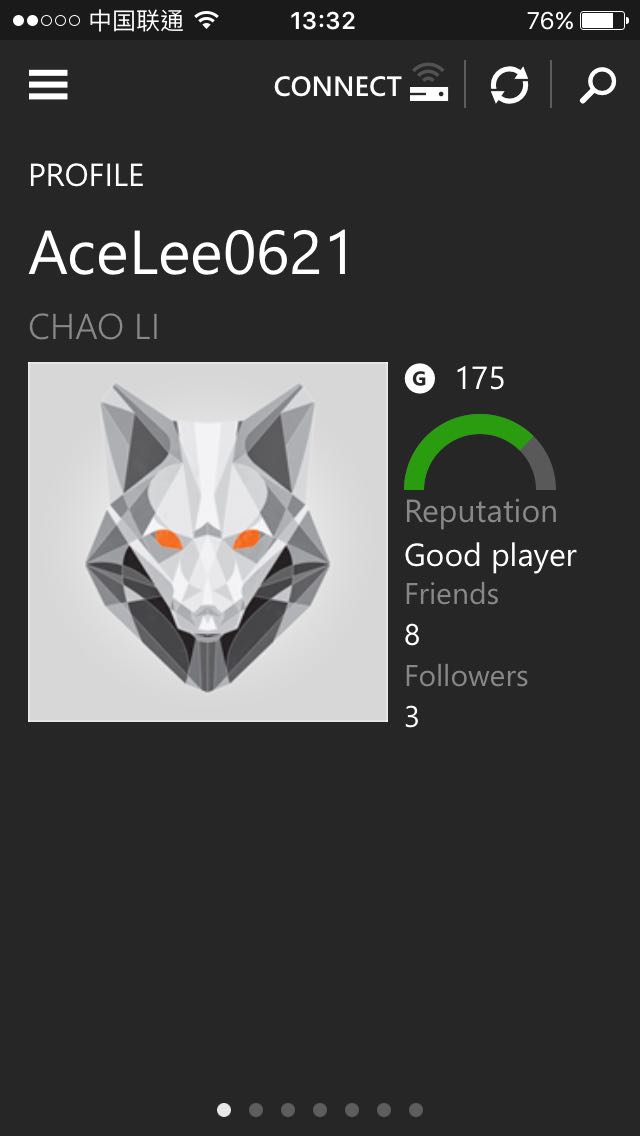Jump to the last page dot
Viewport: 640px width, 1136px height.
415,1110
